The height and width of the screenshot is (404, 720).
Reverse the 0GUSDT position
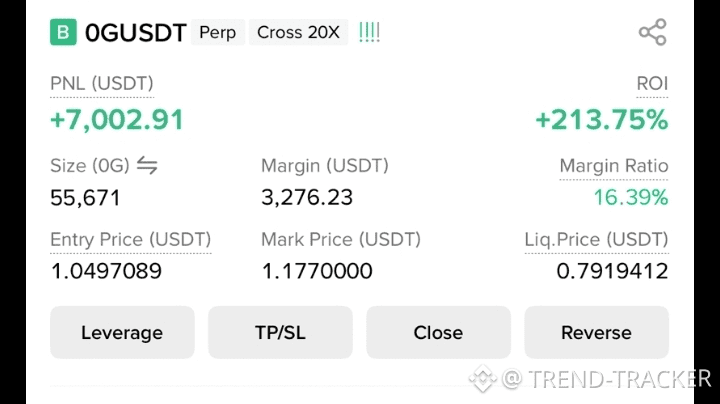(x=596, y=332)
